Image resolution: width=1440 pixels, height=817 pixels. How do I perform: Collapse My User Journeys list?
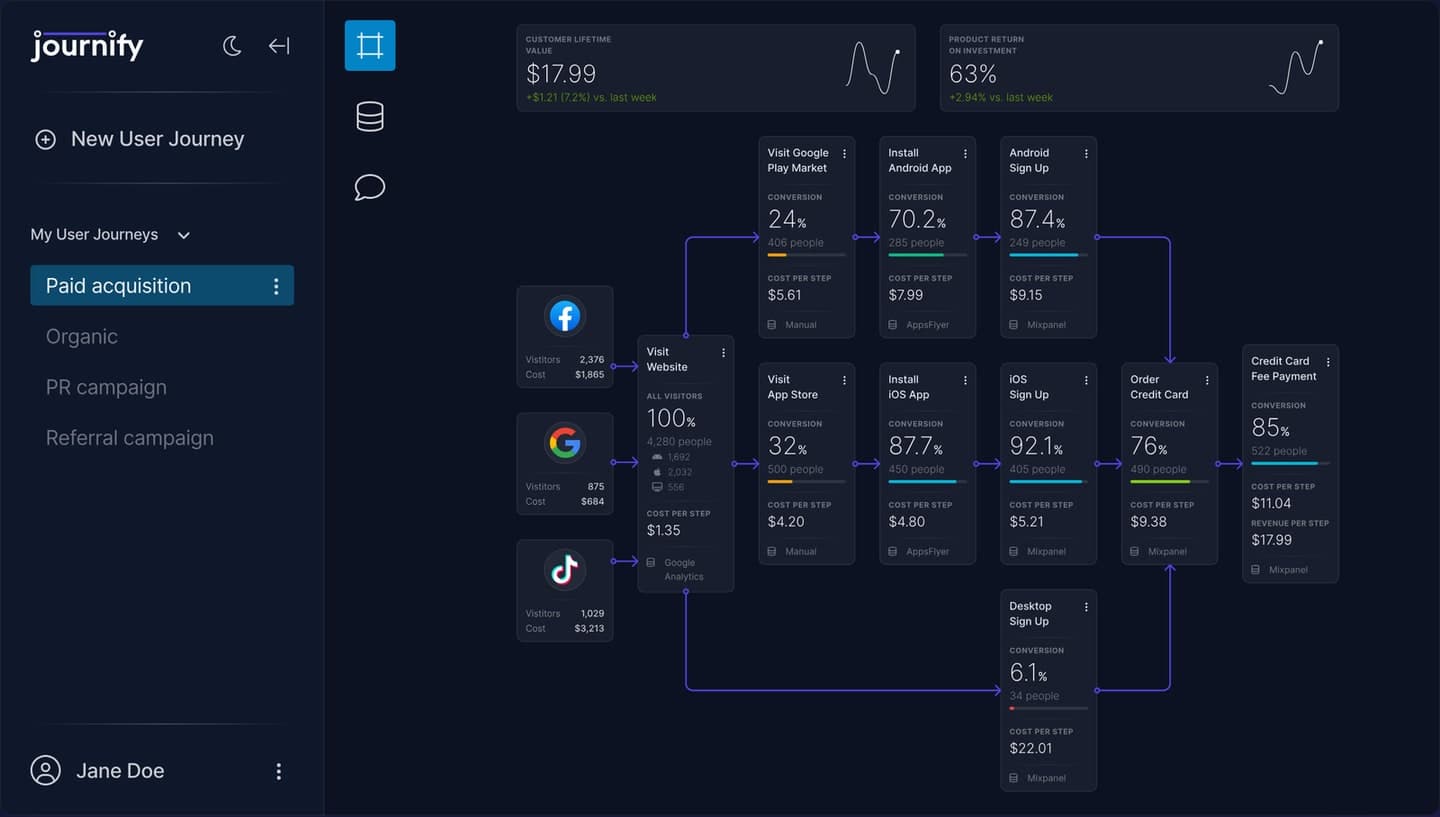(x=184, y=236)
